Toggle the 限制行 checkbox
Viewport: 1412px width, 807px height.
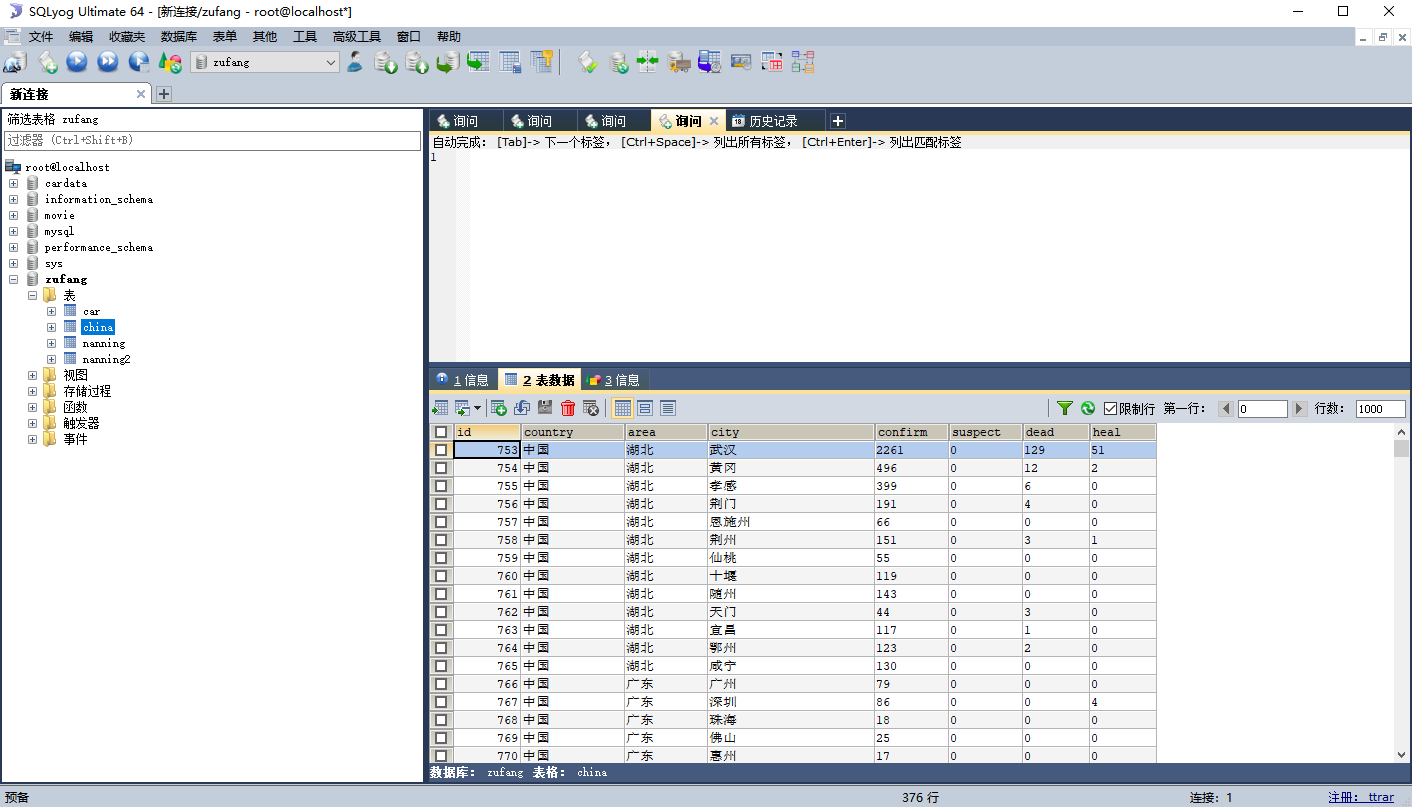(x=1110, y=409)
